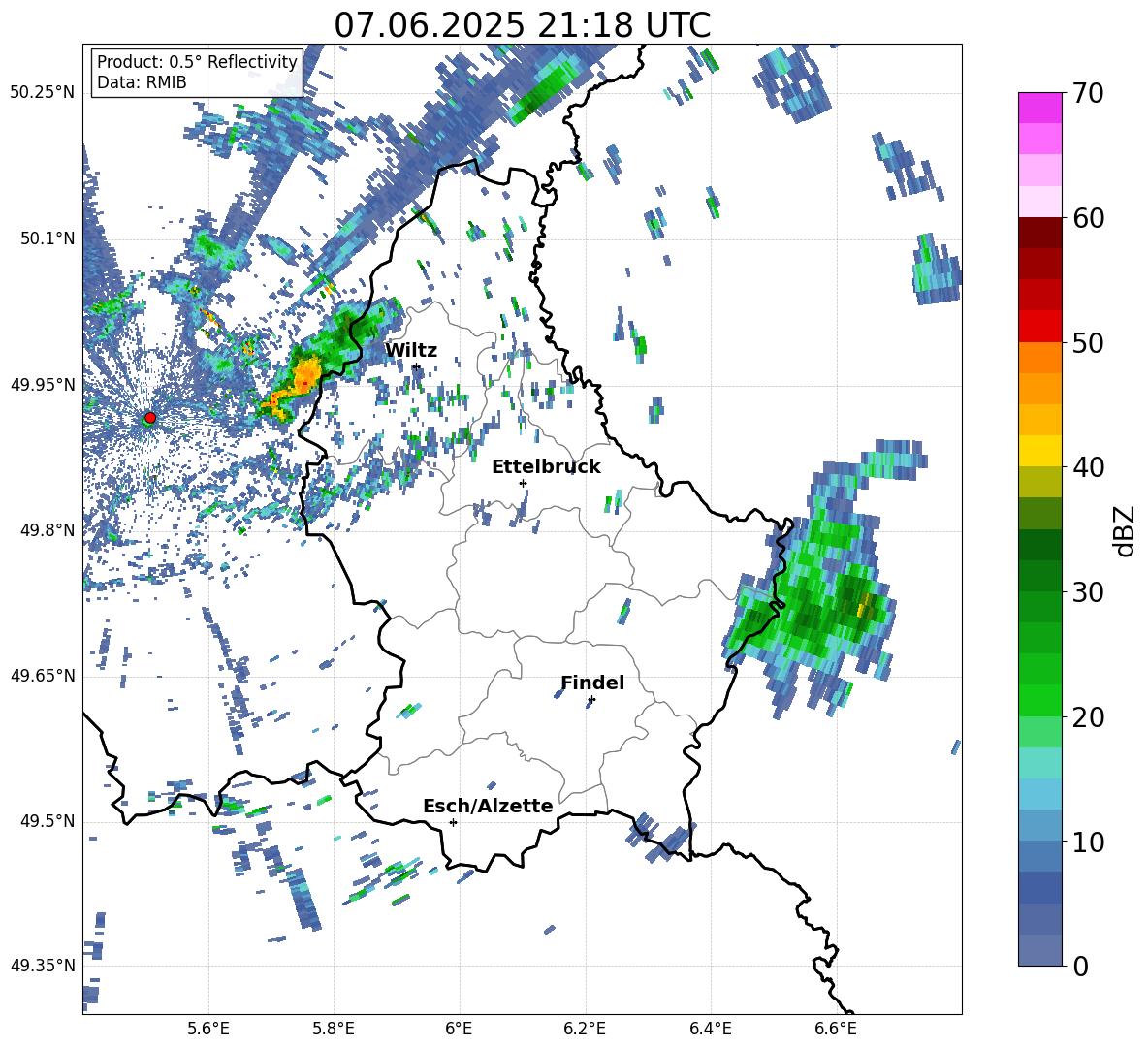This screenshot has width=1148, height=1048.
Task: Click the 6°E longitude label
Action: pos(459,1029)
